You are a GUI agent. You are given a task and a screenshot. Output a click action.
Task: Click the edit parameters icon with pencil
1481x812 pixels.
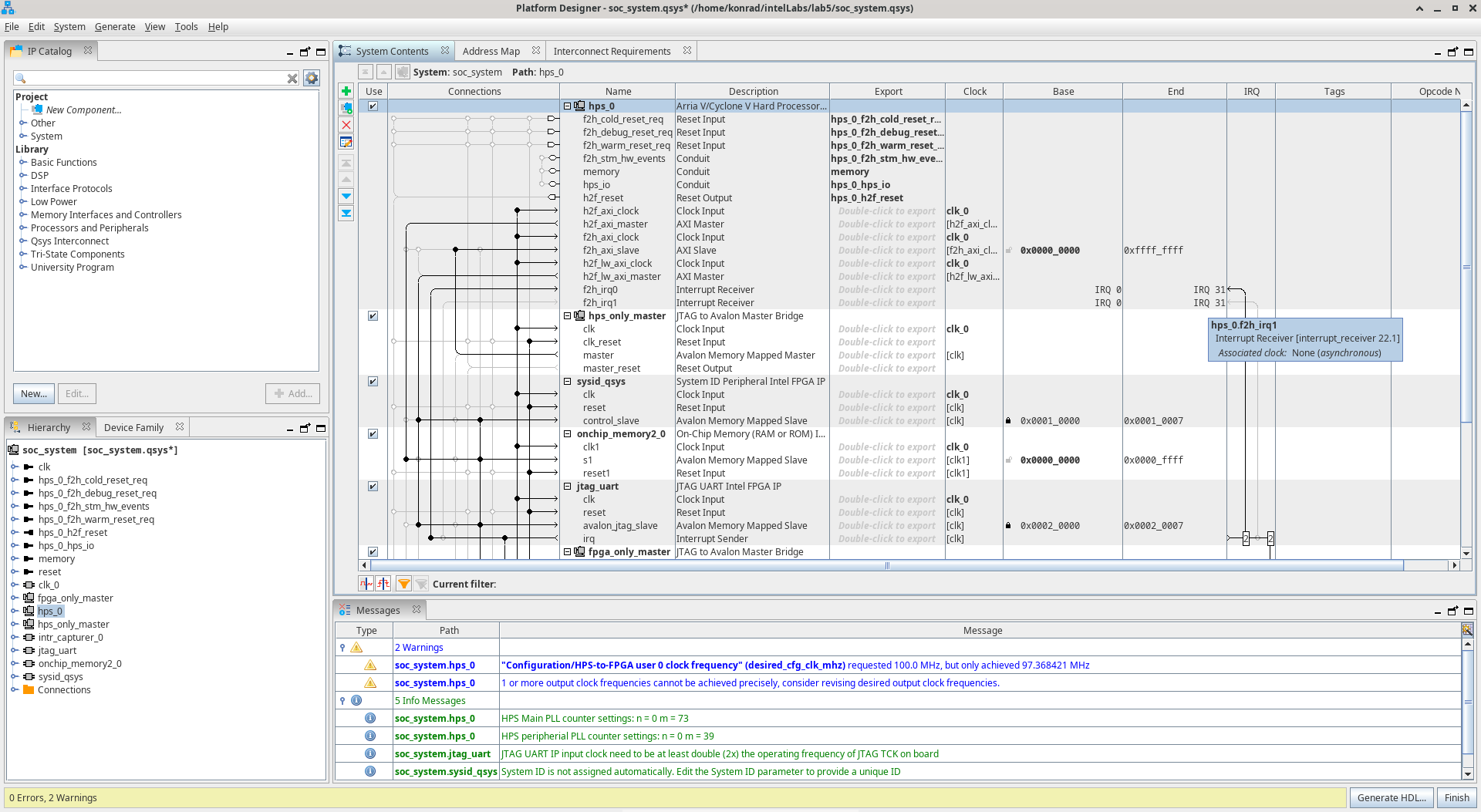tap(346, 142)
